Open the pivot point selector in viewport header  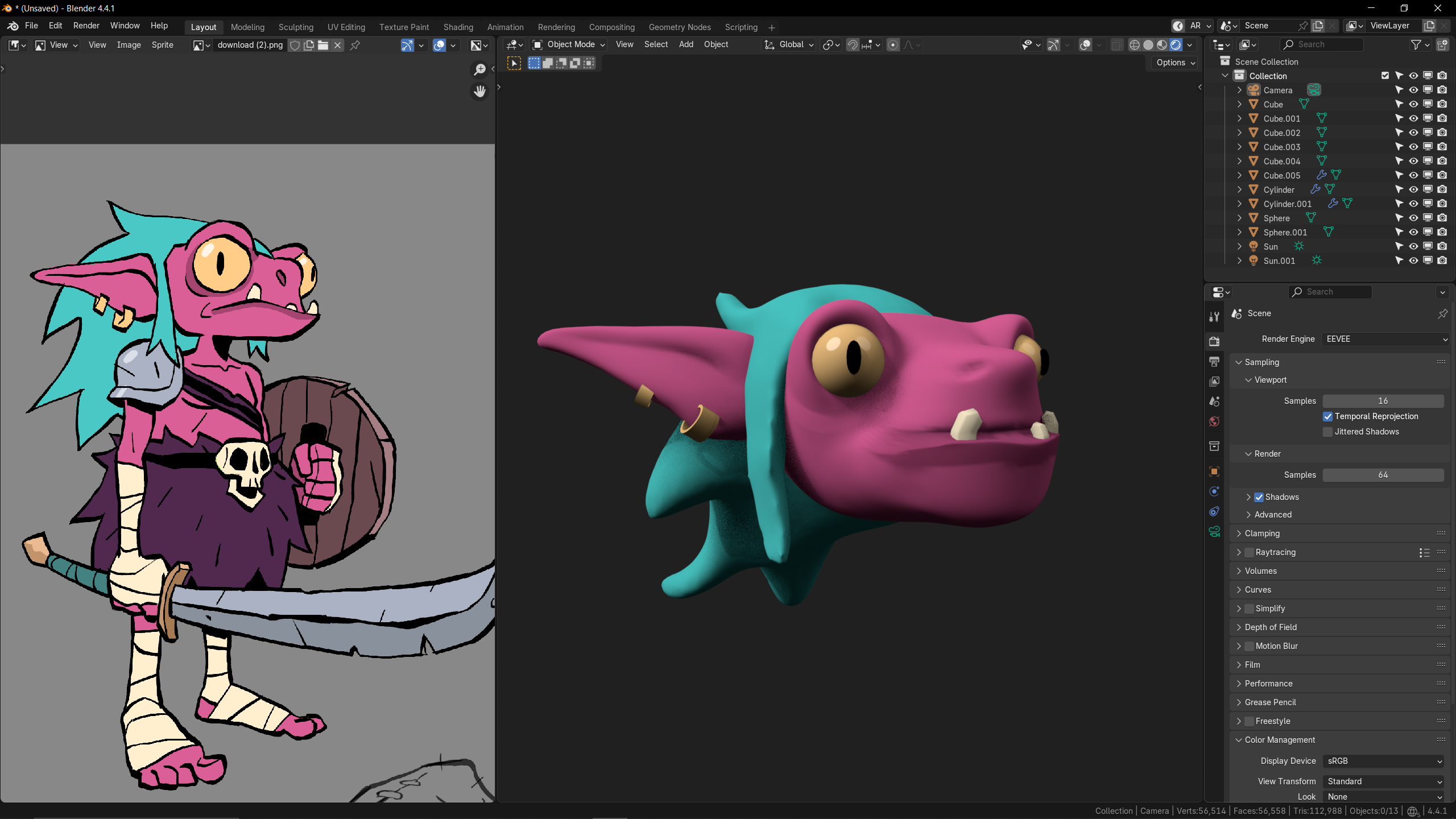pyautogui.click(x=831, y=45)
